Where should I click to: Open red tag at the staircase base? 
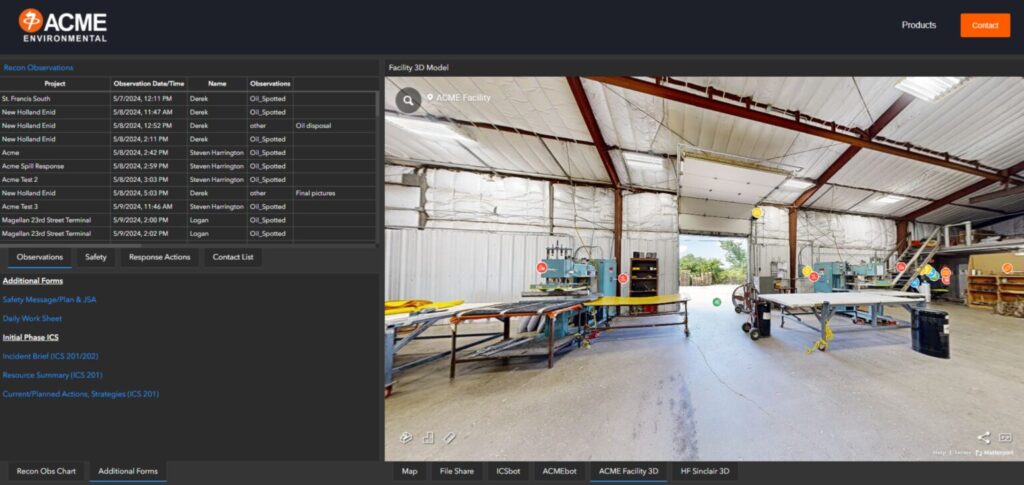pos(901,267)
